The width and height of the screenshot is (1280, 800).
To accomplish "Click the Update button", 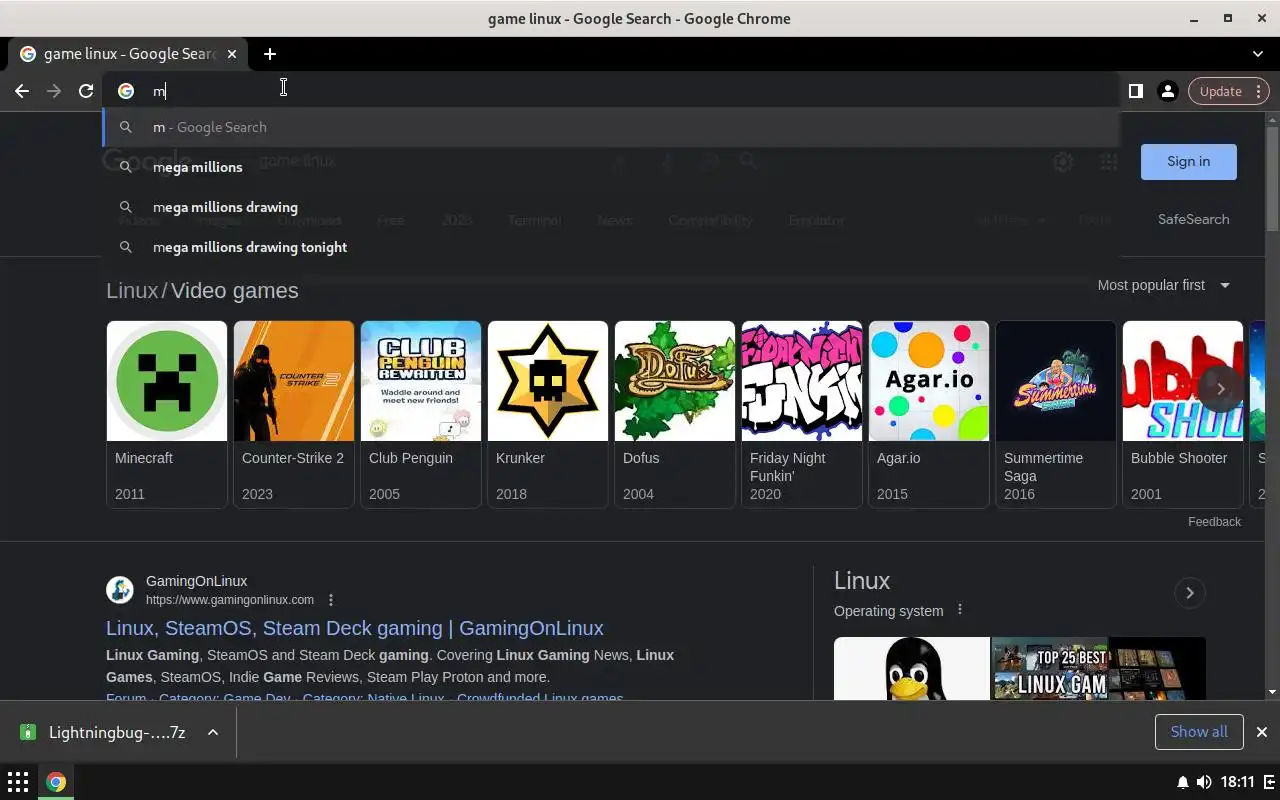I will pyautogui.click(x=1220, y=91).
